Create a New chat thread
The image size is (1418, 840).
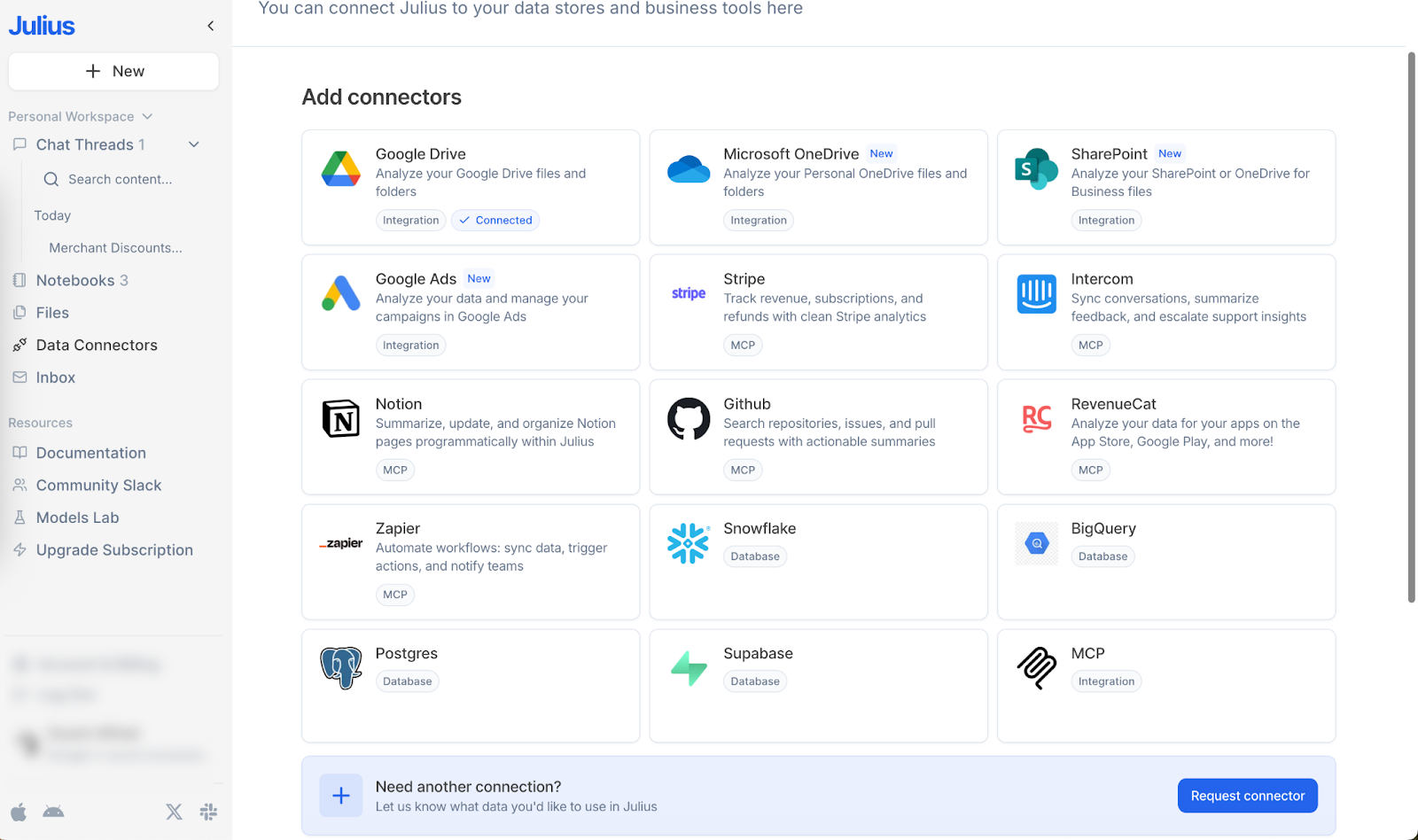[x=113, y=71]
